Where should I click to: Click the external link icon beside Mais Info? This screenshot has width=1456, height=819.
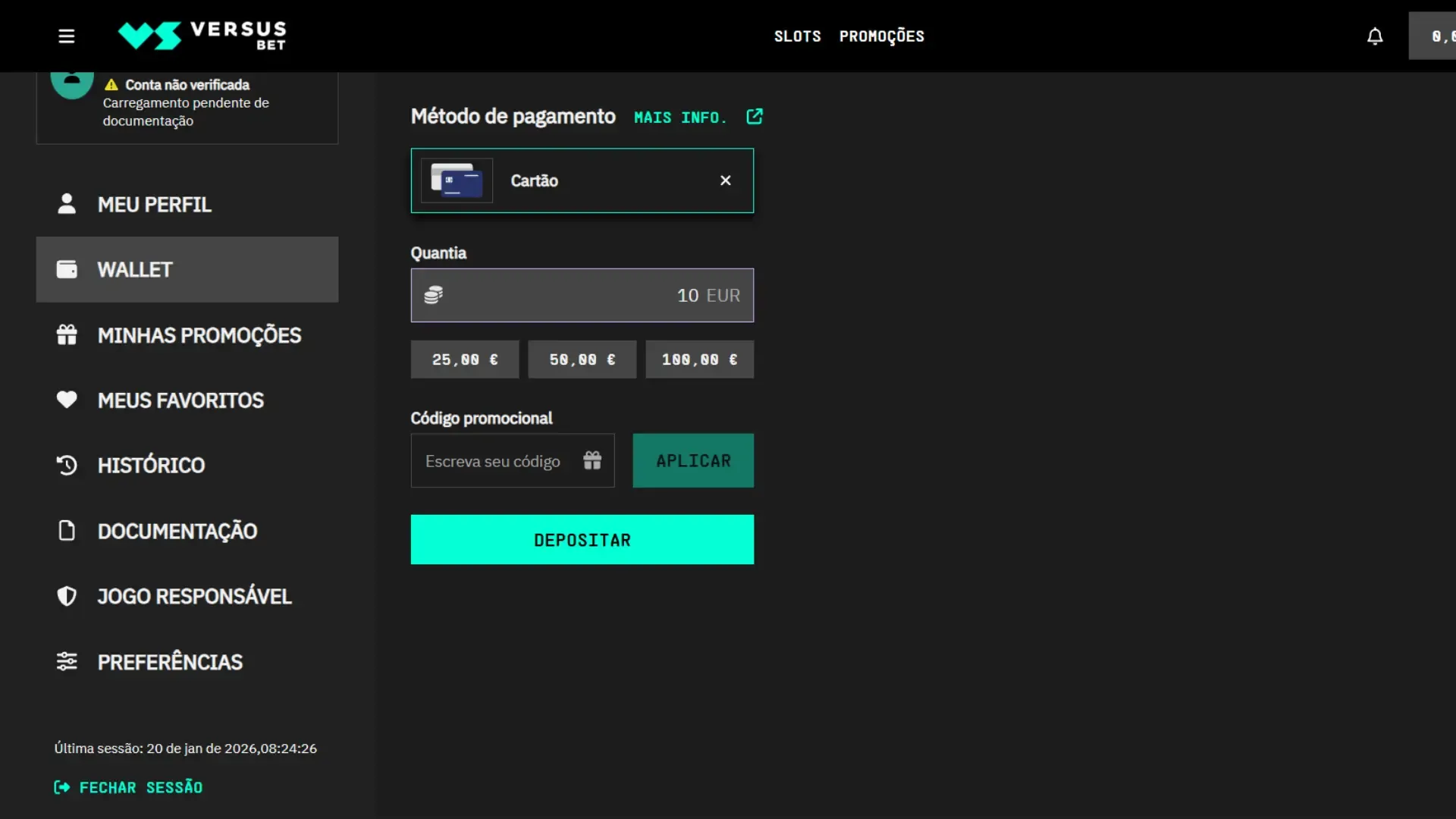pyautogui.click(x=754, y=117)
